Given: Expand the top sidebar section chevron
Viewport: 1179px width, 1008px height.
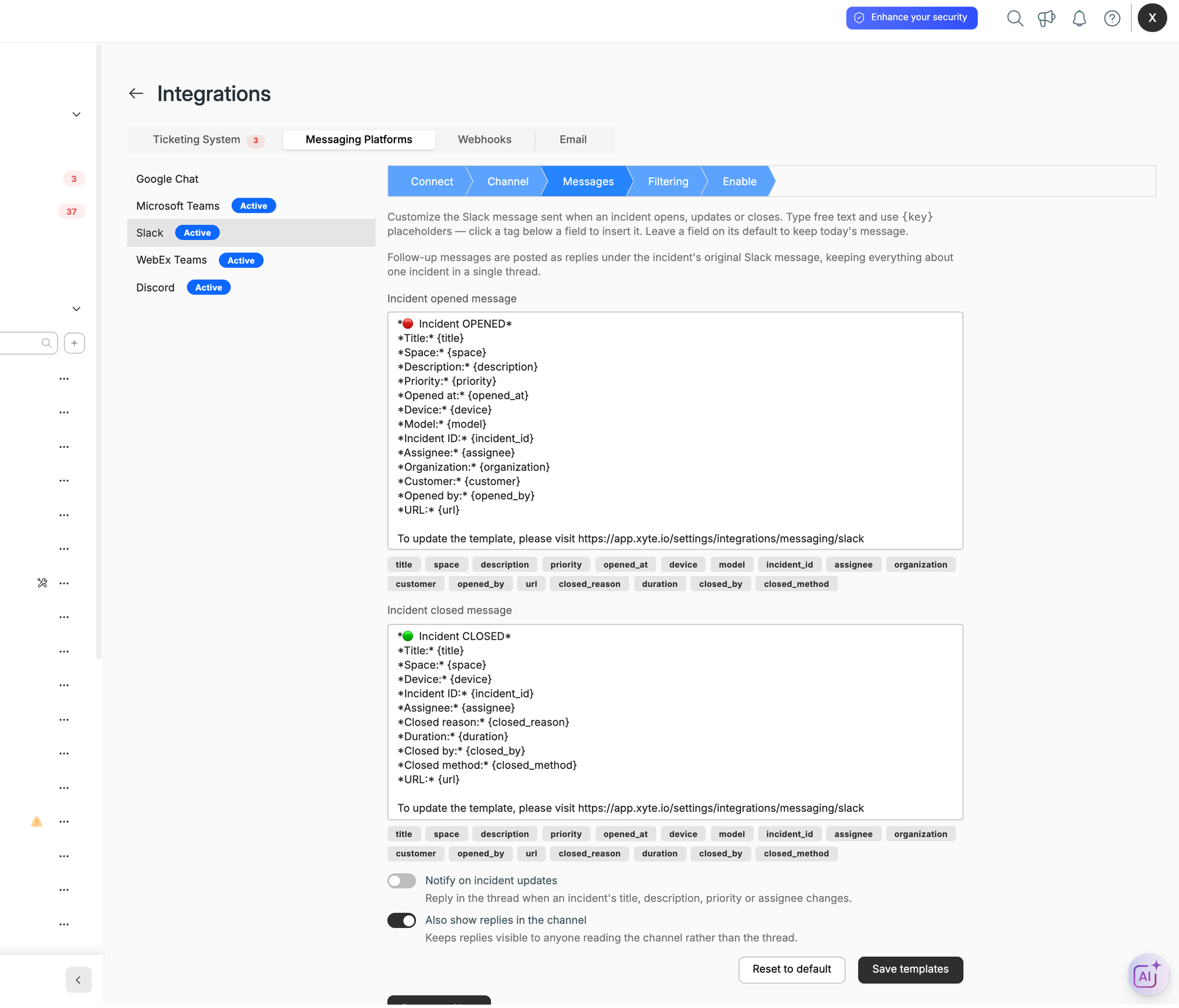Looking at the screenshot, I should (x=77, y=114).
